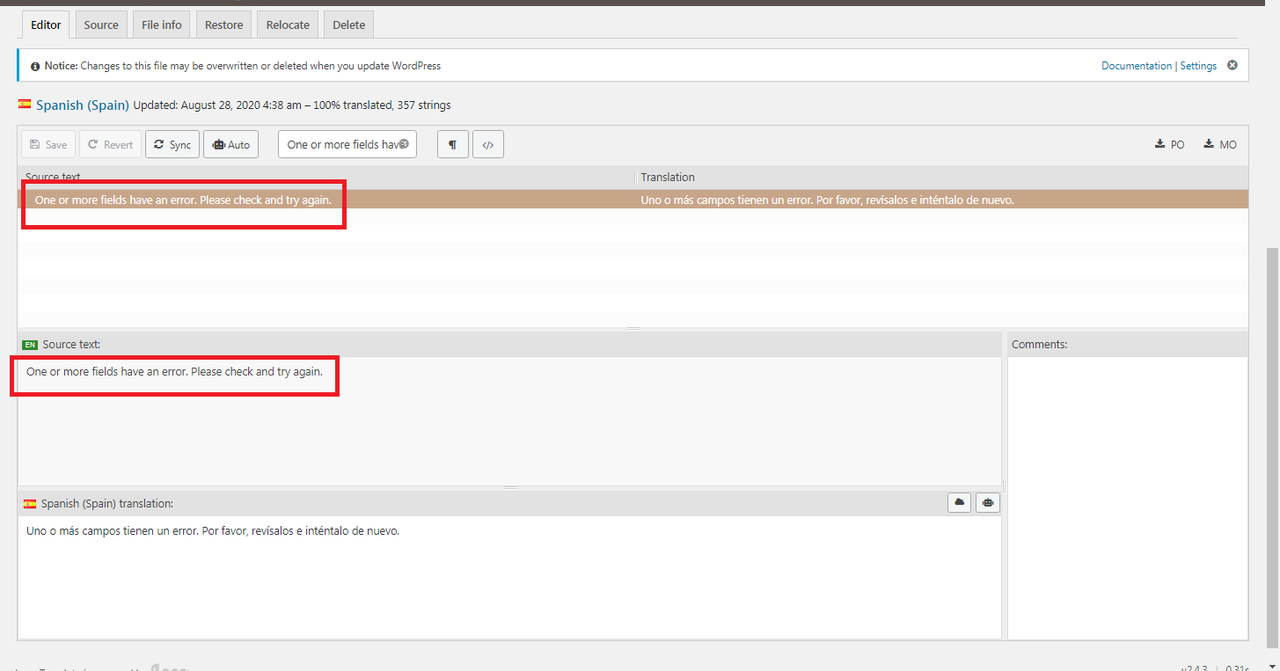
Task: Dismiss the notice with the X icon
Action: [x=1232, y=65]
